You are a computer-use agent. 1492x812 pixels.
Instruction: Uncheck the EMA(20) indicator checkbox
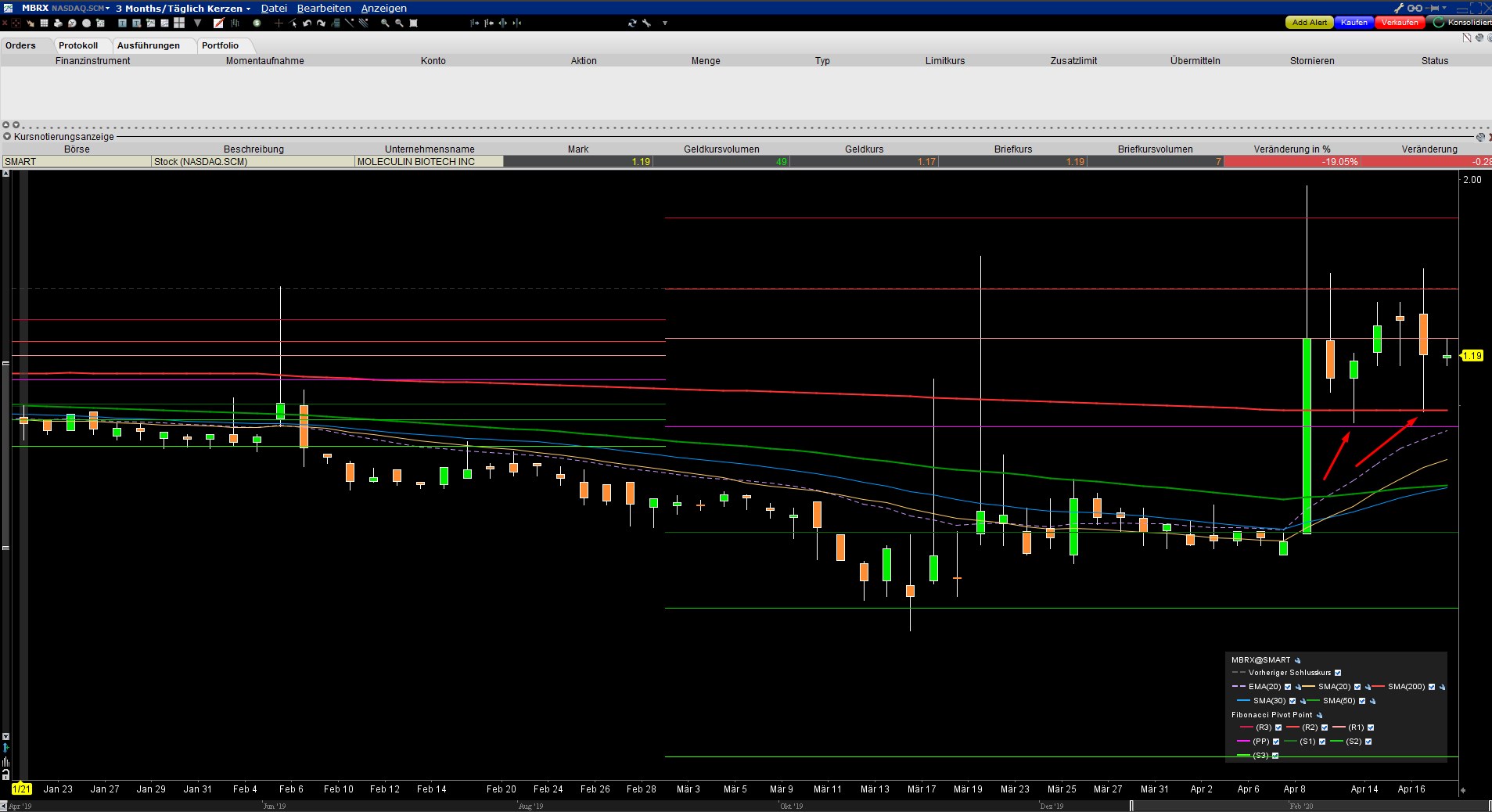[x=1288, y=687]
